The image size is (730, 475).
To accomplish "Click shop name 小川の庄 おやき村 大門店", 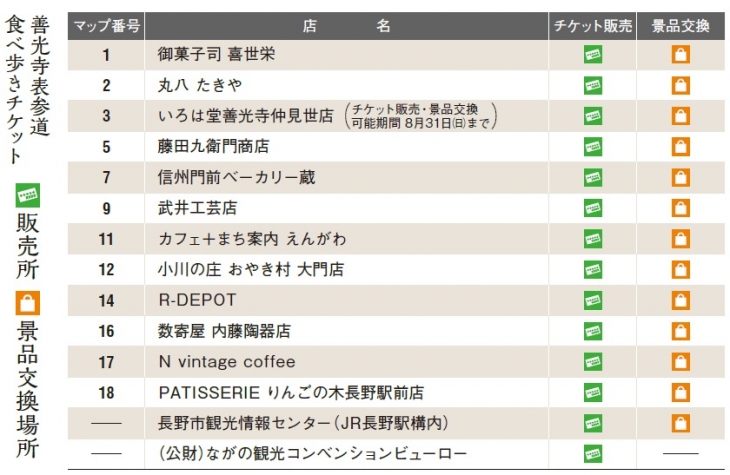I will pyautogui.click(x=250, y=270).
